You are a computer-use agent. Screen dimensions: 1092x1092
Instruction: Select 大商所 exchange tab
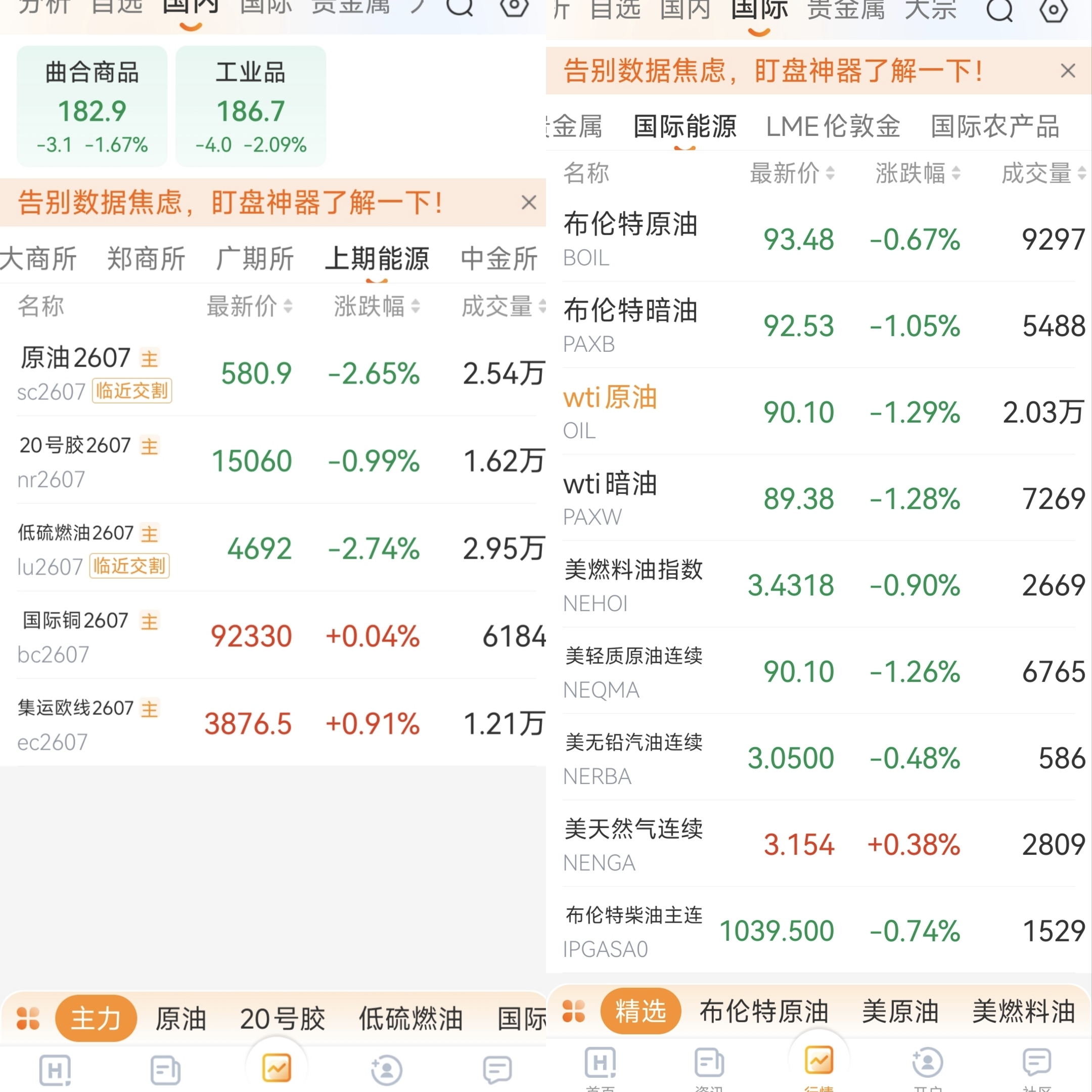pos(38,259)
